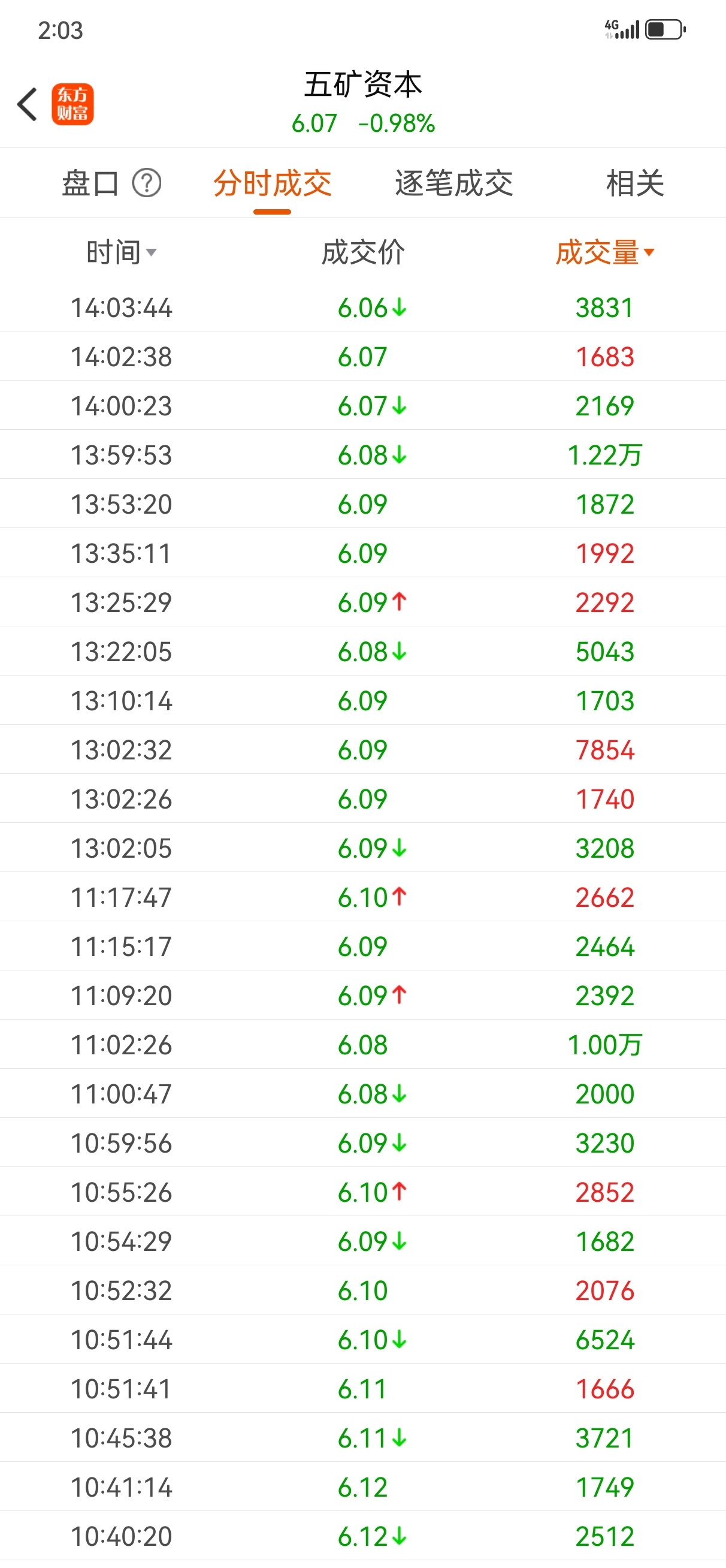Click the red up arrow at 13:25:29
The image size is (726, 1568).
tap(399, 602)
